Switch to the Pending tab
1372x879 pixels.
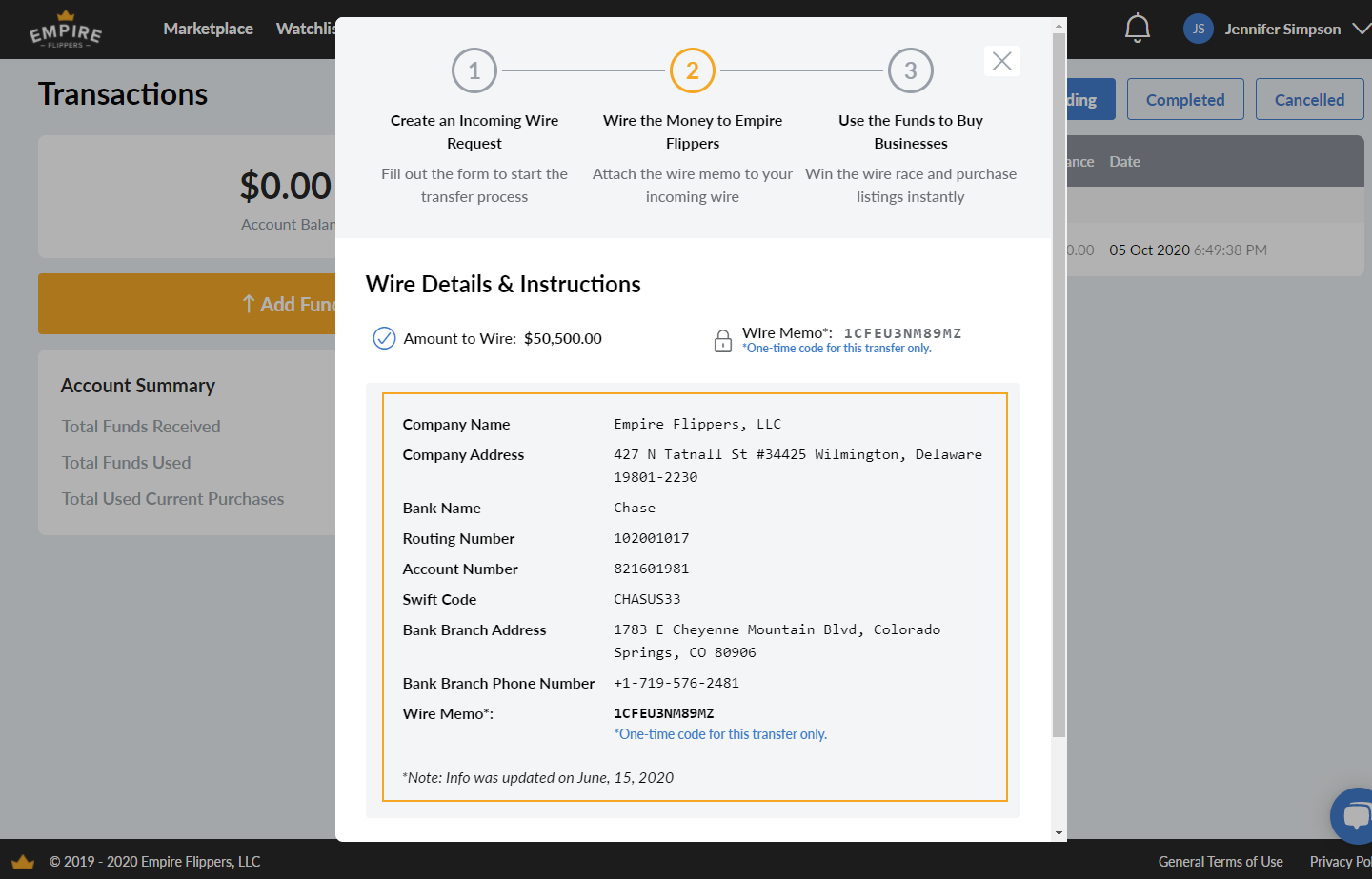[x=1090, y=99]
